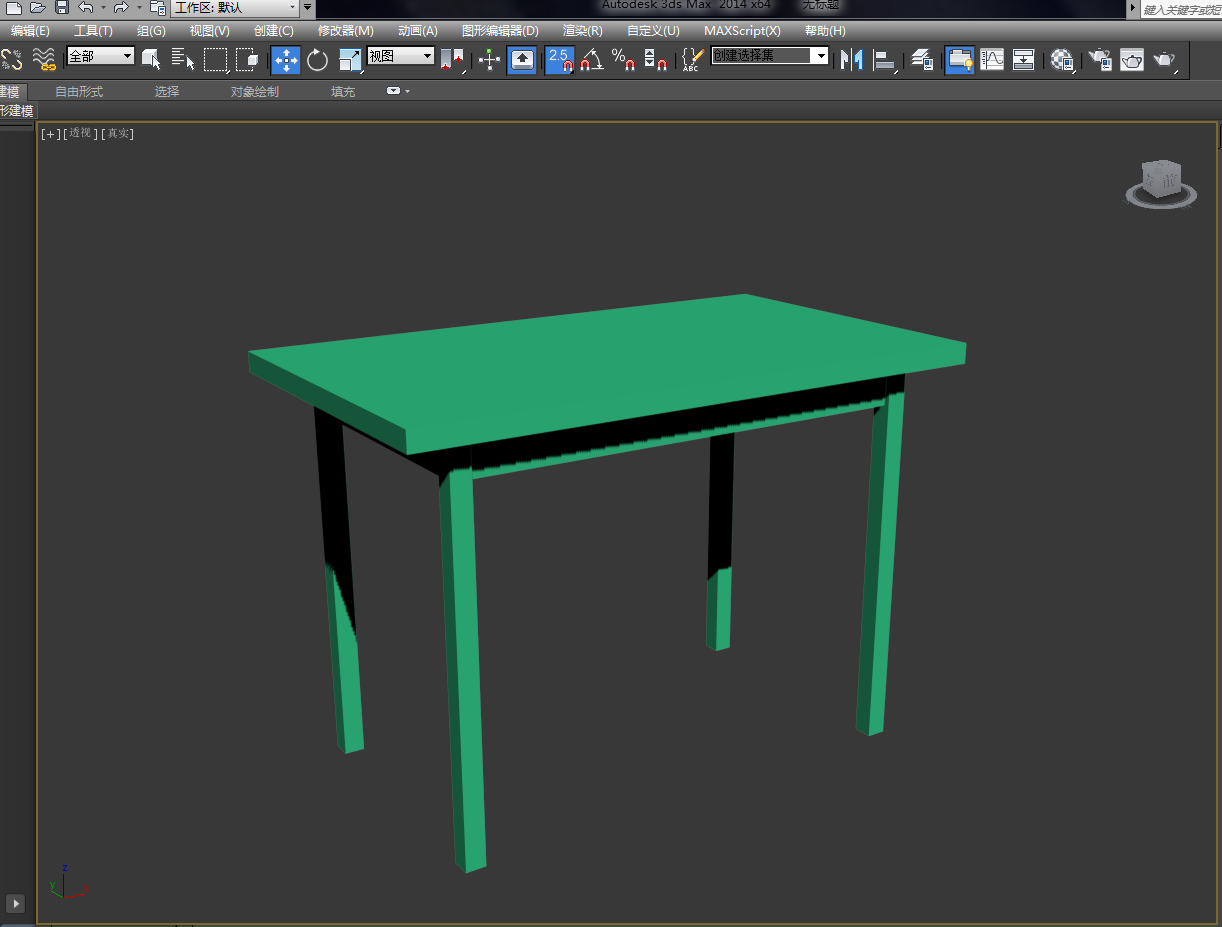Open the 工作区: 默认 workspace dropdown
This screenshot has width=1222, height=927.
[x=236, y=7]
